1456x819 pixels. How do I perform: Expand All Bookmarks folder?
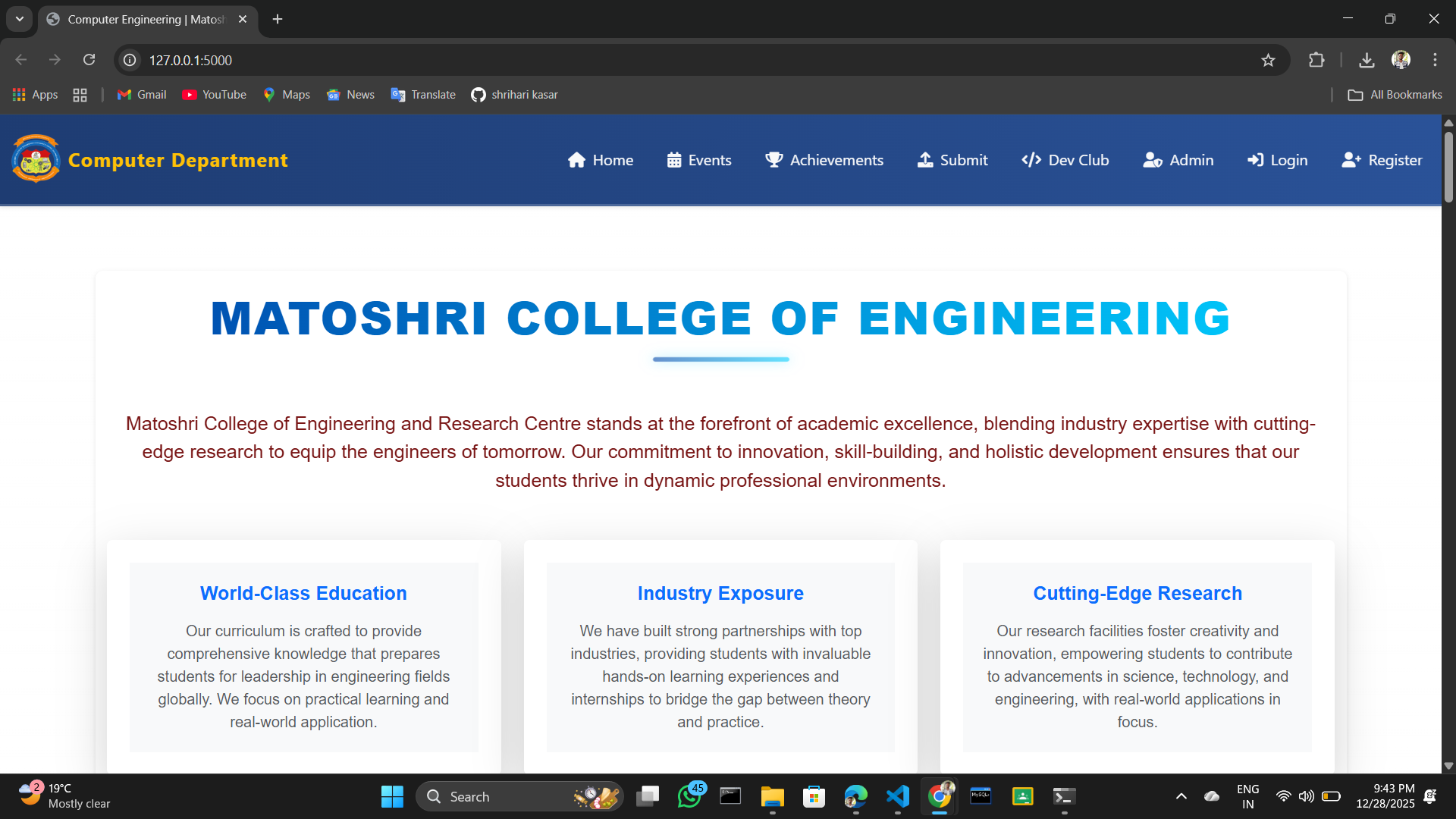[1394, 94]
